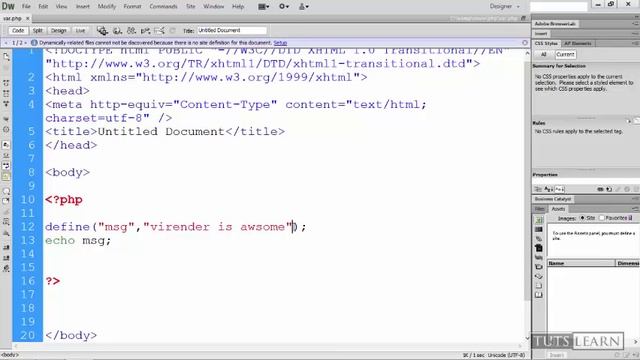Dismiss the info bar with its close icon
The image size is (640, 360).
click(525, 43)
